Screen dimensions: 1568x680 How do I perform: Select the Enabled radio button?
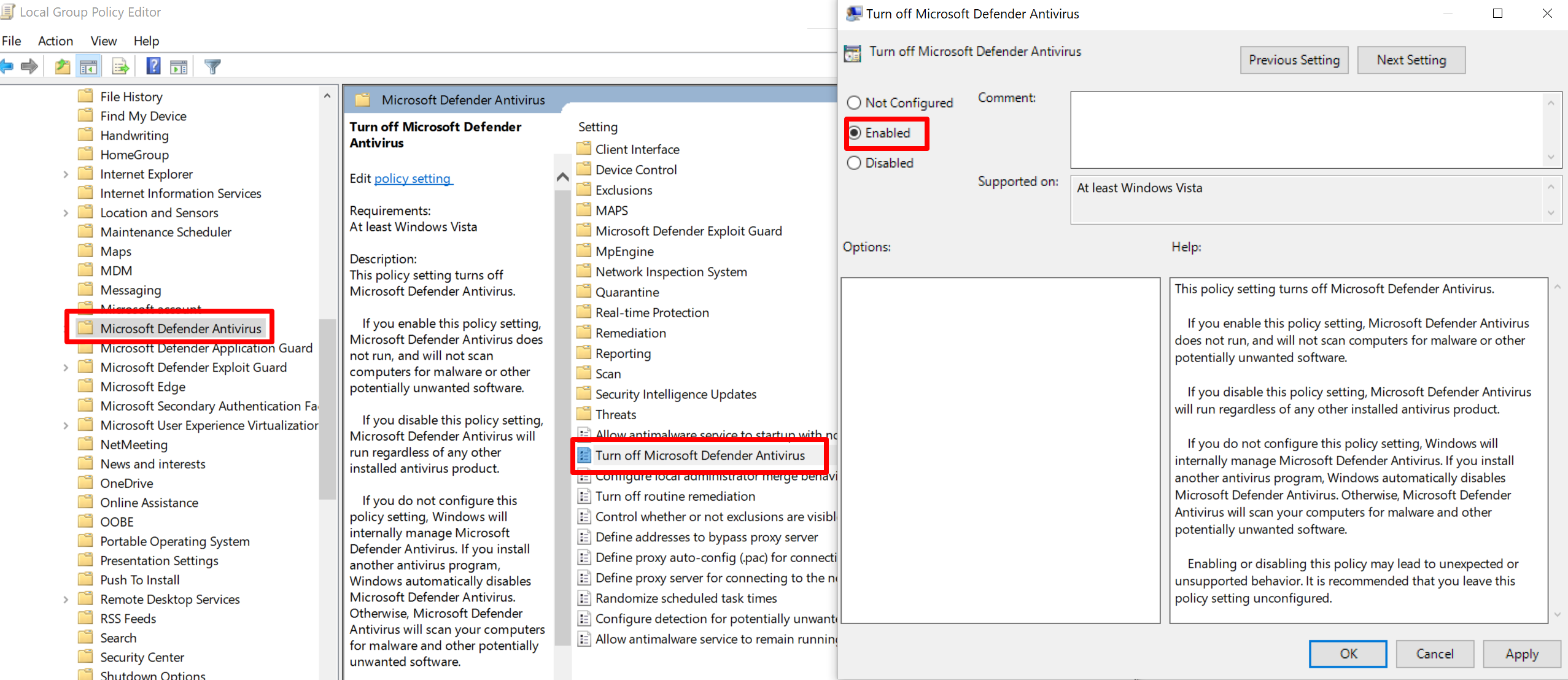pyautogui.click(x=855, y=133)
